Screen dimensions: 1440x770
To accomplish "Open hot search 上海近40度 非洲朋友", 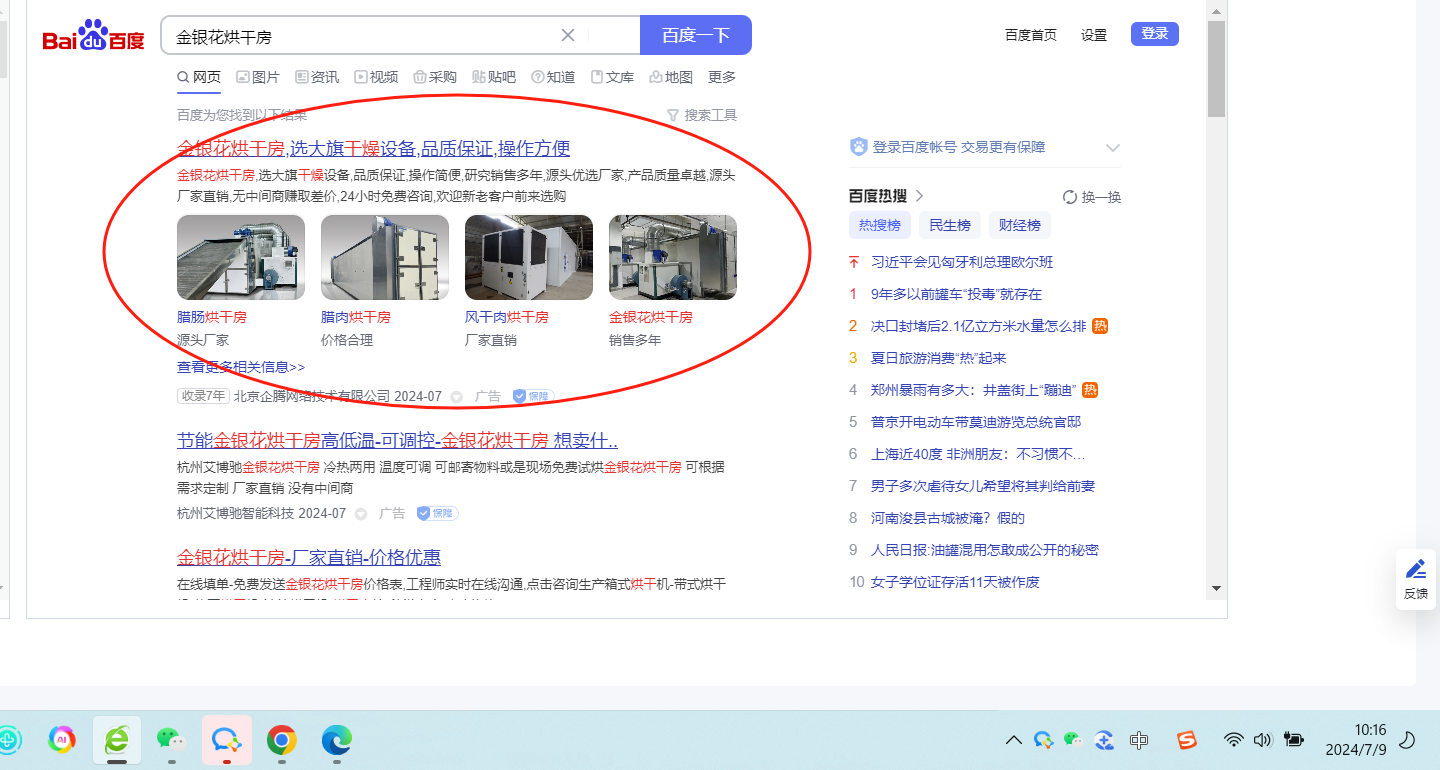I will coord(978,454).
